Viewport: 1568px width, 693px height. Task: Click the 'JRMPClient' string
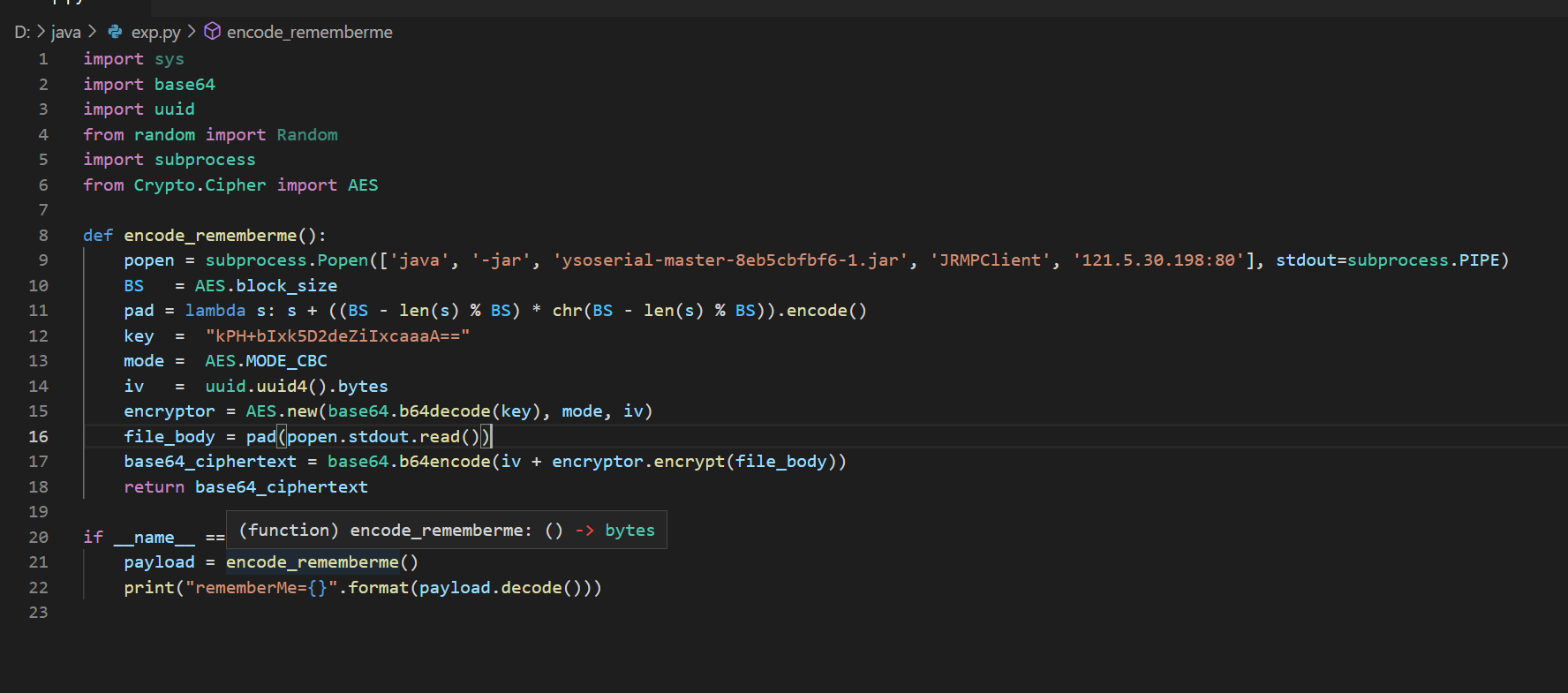pos(990,260)
